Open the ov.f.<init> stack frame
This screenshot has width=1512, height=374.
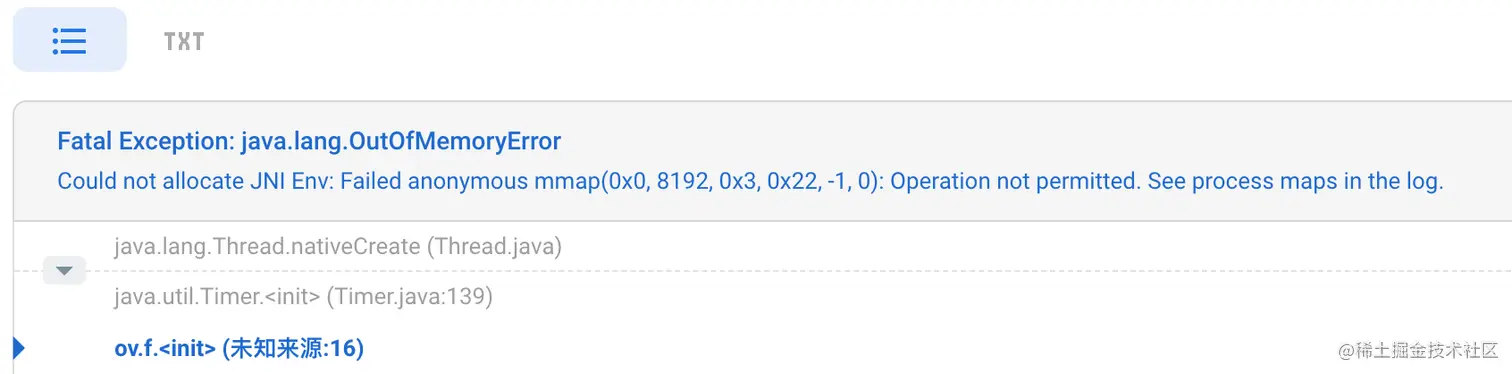pos(239,348)
